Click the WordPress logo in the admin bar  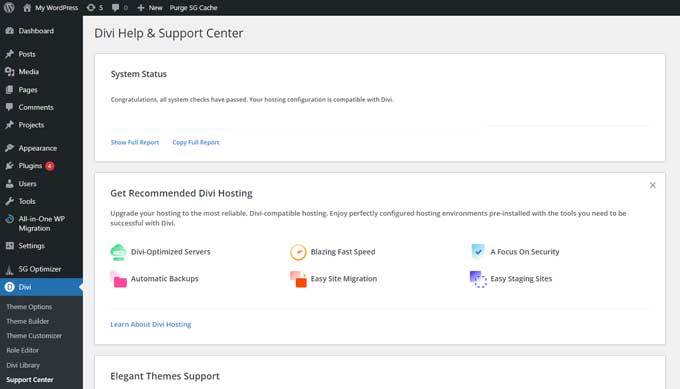tap(9, 7)
